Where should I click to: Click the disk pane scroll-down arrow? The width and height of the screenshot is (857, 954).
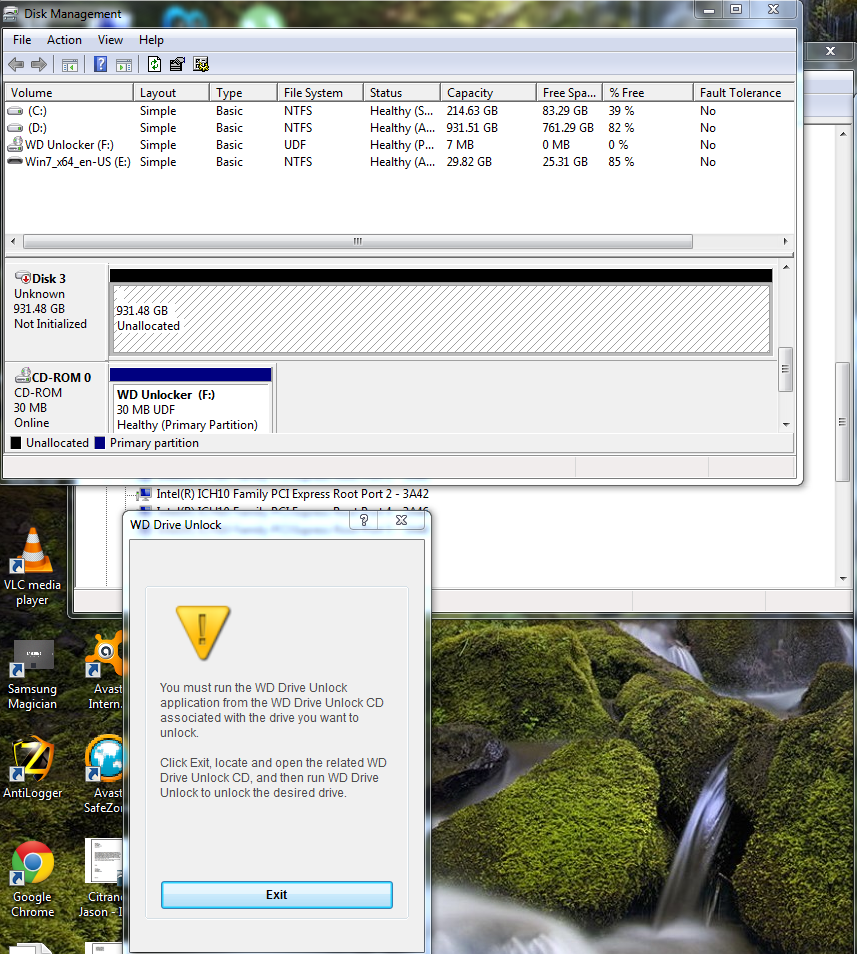[x=786, y=425]
